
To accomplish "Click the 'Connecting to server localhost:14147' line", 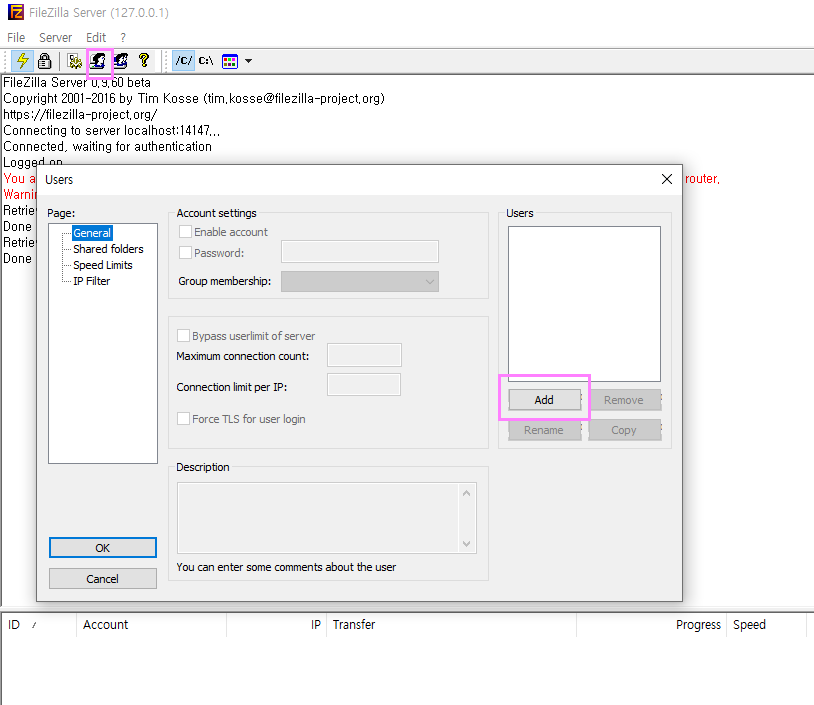I will point(112,130).
